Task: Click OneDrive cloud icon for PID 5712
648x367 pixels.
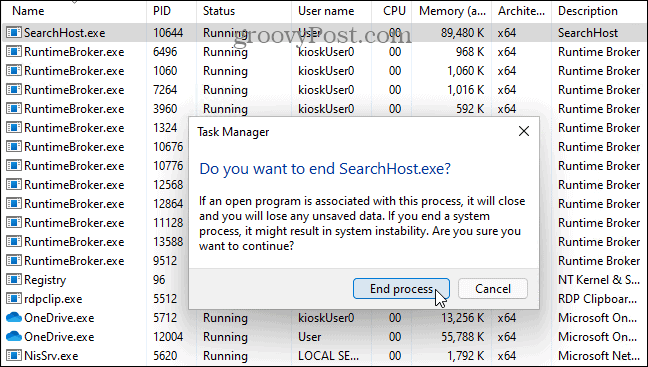Action: [14, 317]
